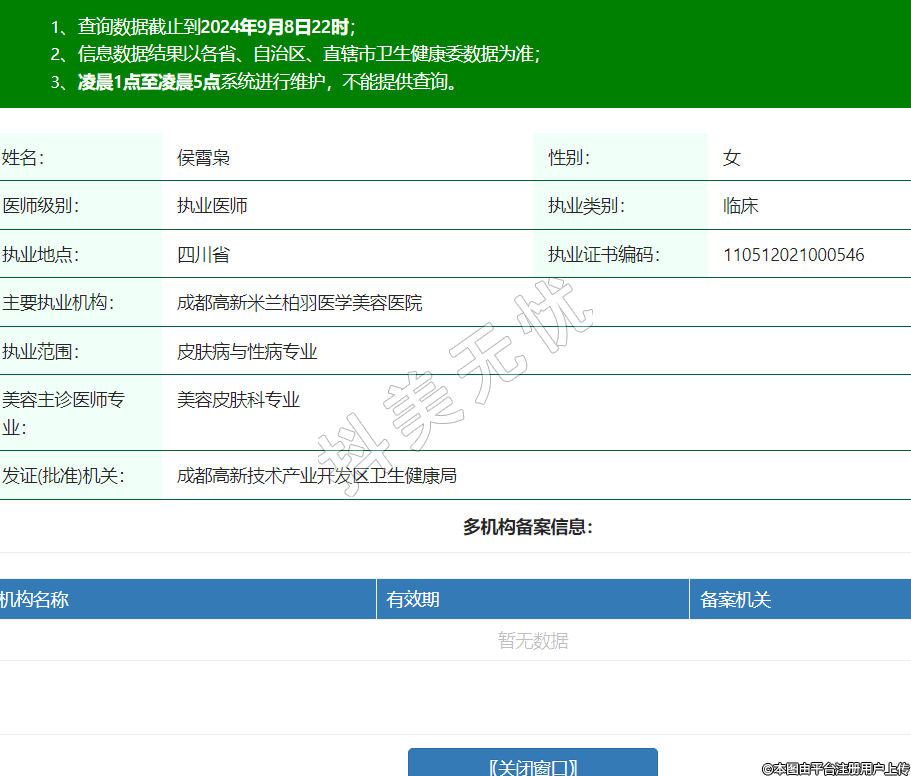Click the 备案机关 column header
The width and height of the screenshot is (911, 776).
click(735, 600)
